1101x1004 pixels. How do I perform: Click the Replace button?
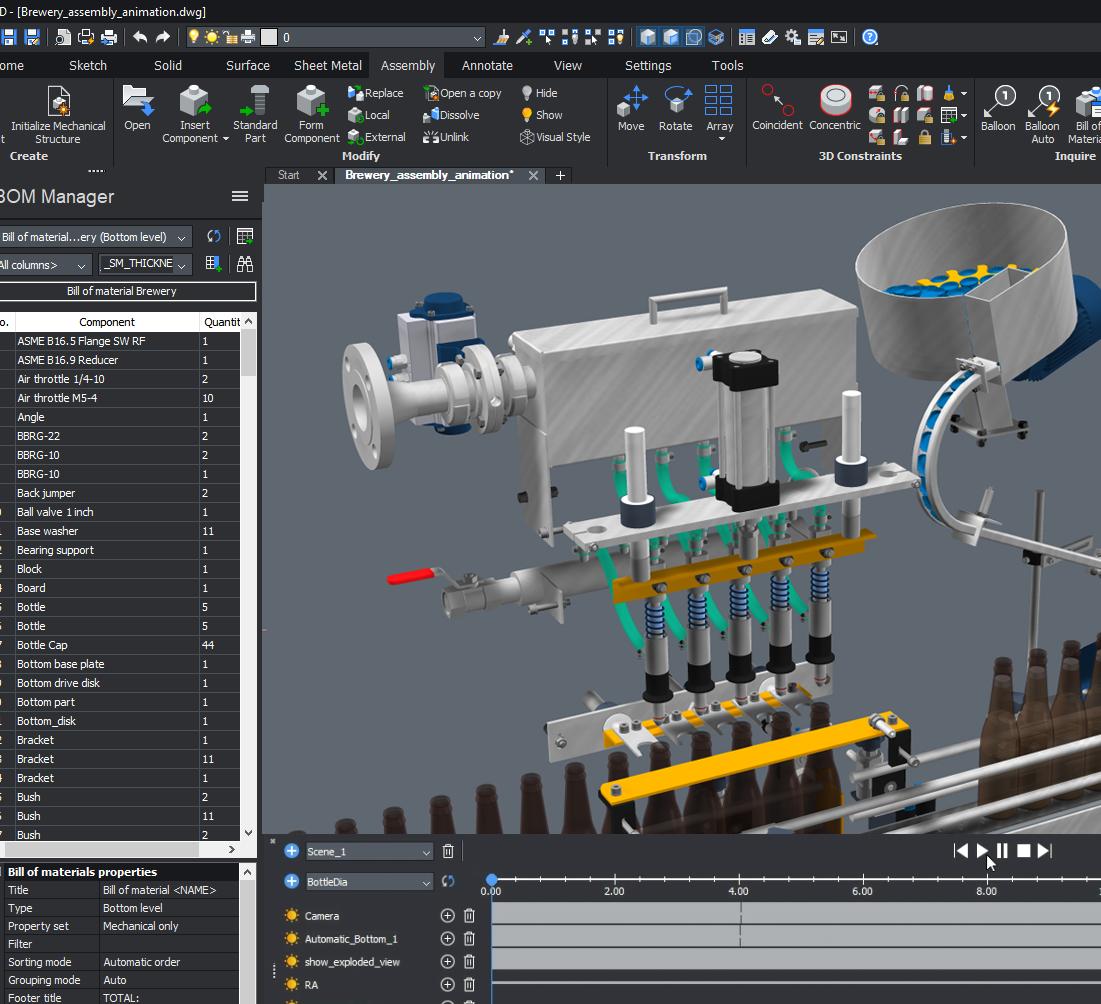pos(376,93)
